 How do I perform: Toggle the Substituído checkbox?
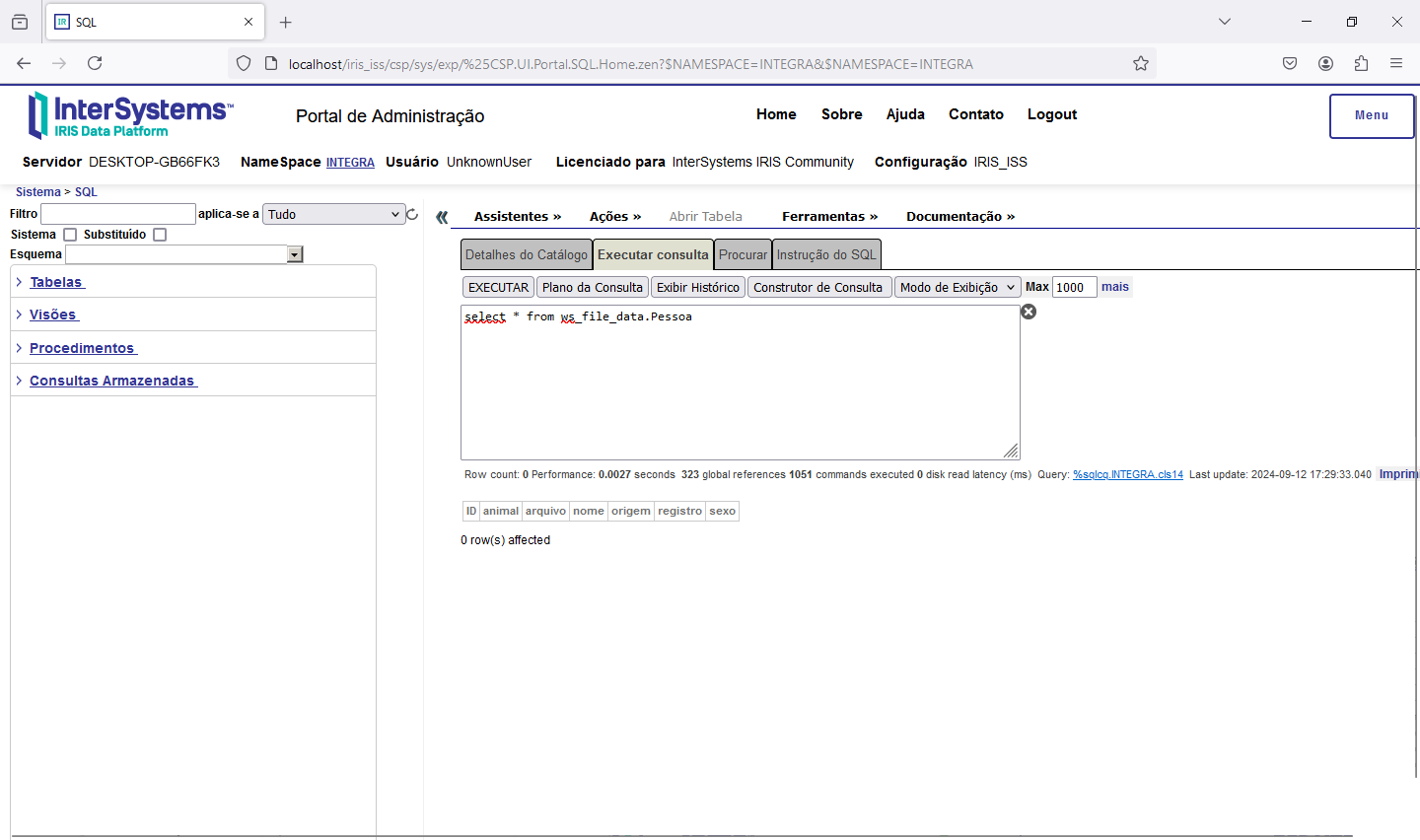pyautogui.click(x=160, y=235)
